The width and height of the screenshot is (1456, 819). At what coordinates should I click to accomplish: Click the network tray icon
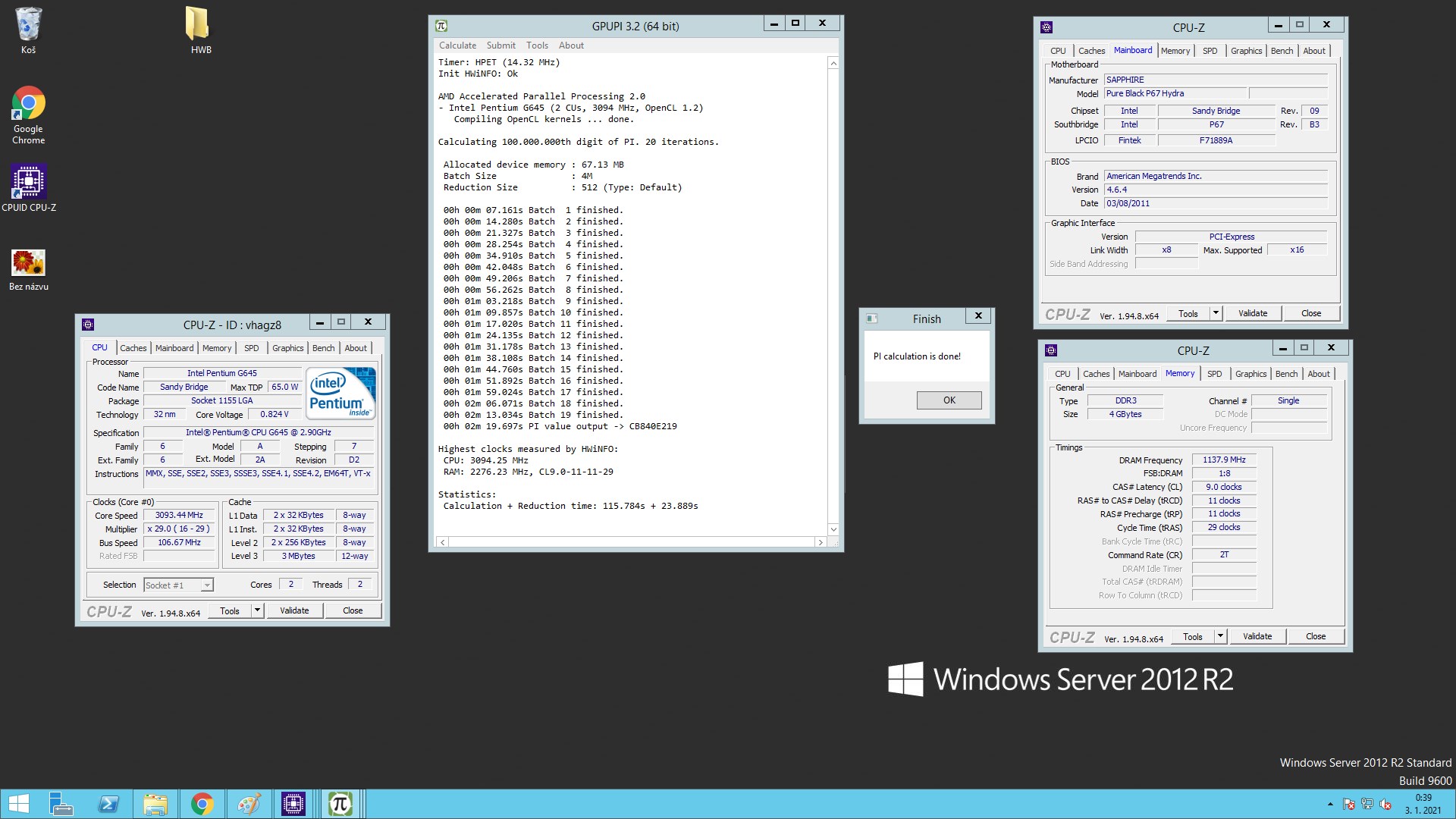(1367, 805)
